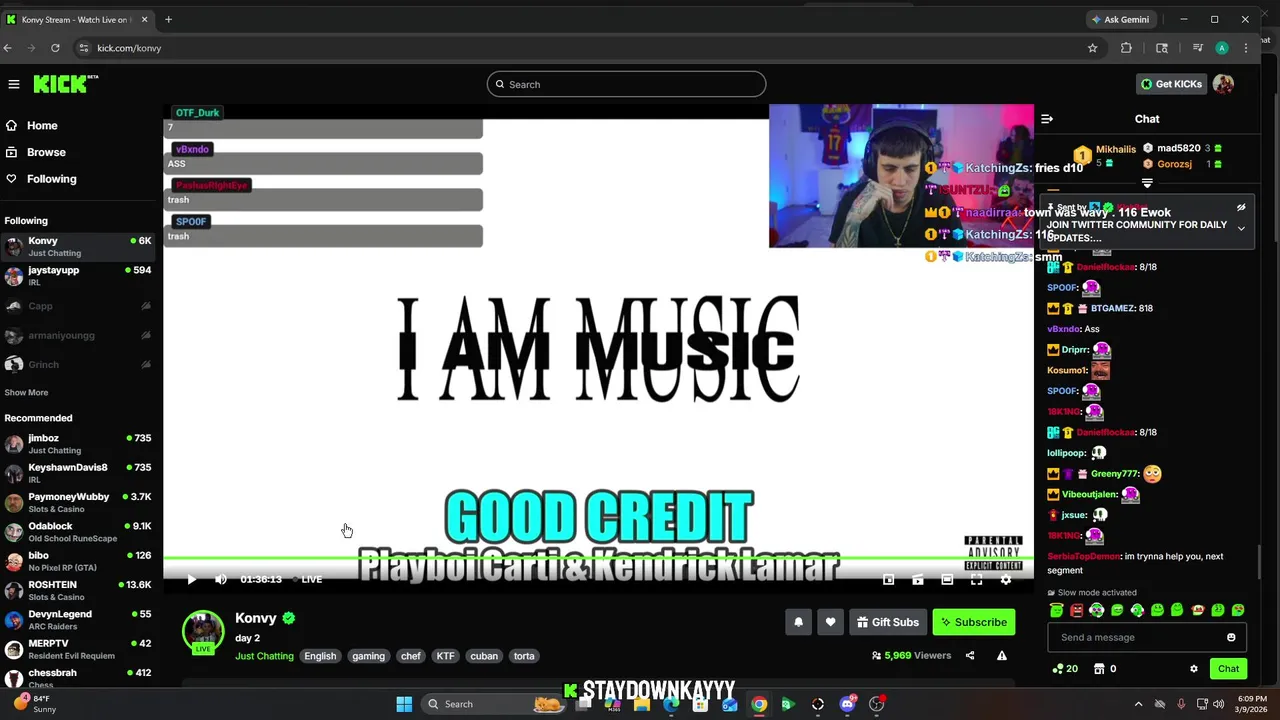Click Konvy's channel avatar
This screenshot has width=1280, height=720.
(203, 631)
